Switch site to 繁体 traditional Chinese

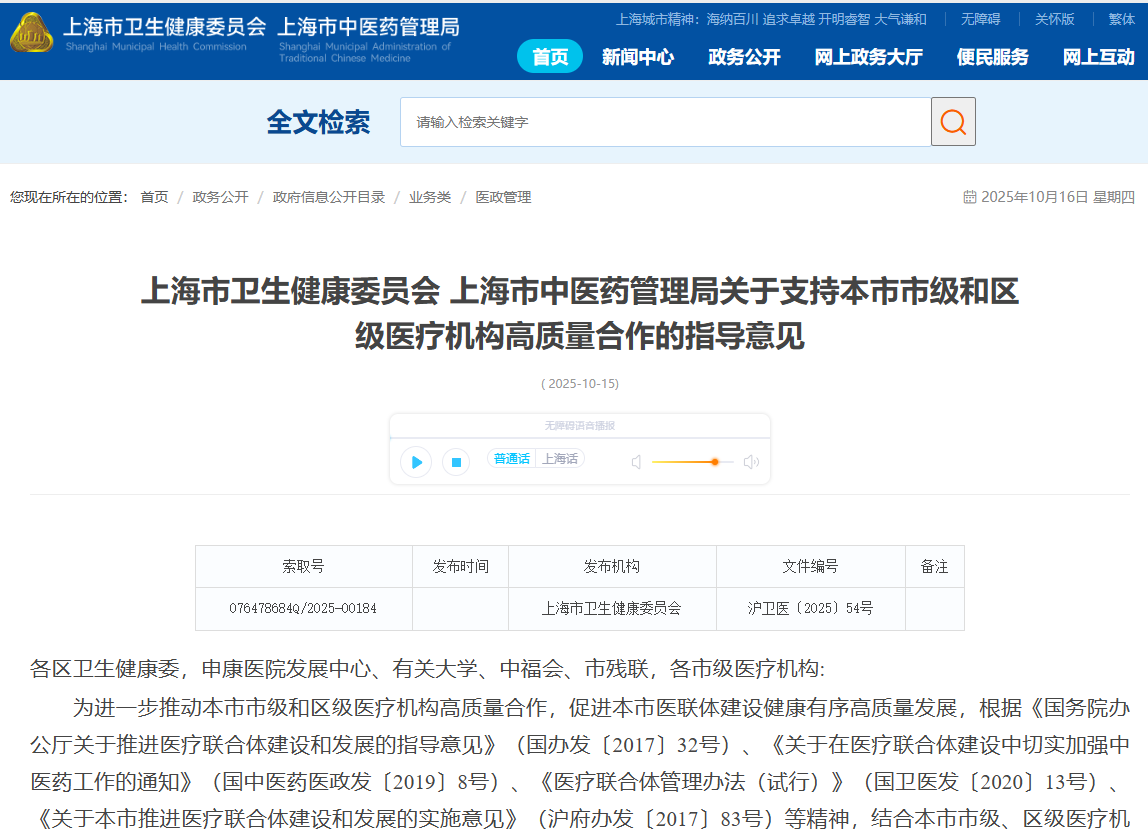click(x=1121, y=18)
